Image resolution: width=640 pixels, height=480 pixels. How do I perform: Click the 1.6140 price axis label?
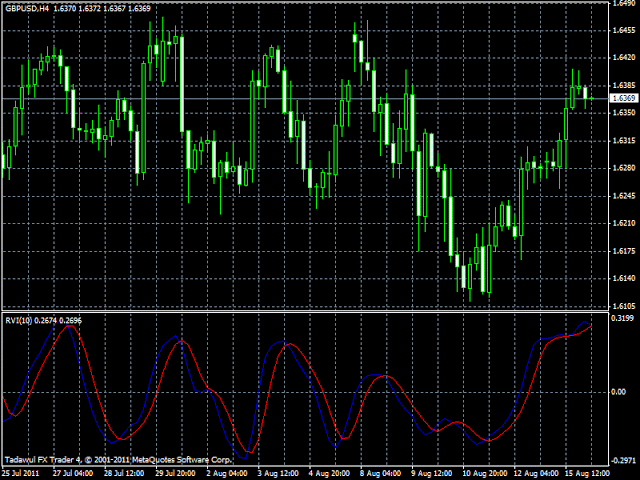coord(624,278)
